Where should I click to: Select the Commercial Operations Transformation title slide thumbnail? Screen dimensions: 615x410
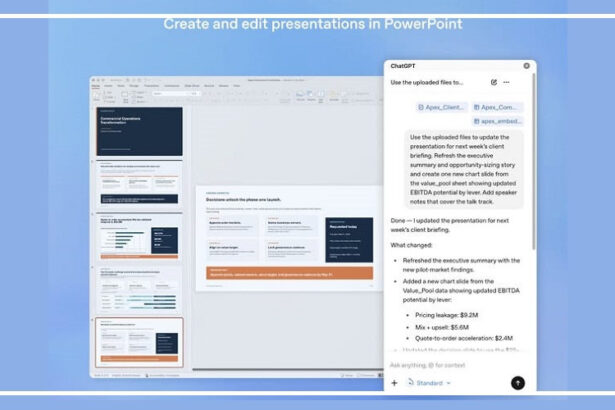139,131
